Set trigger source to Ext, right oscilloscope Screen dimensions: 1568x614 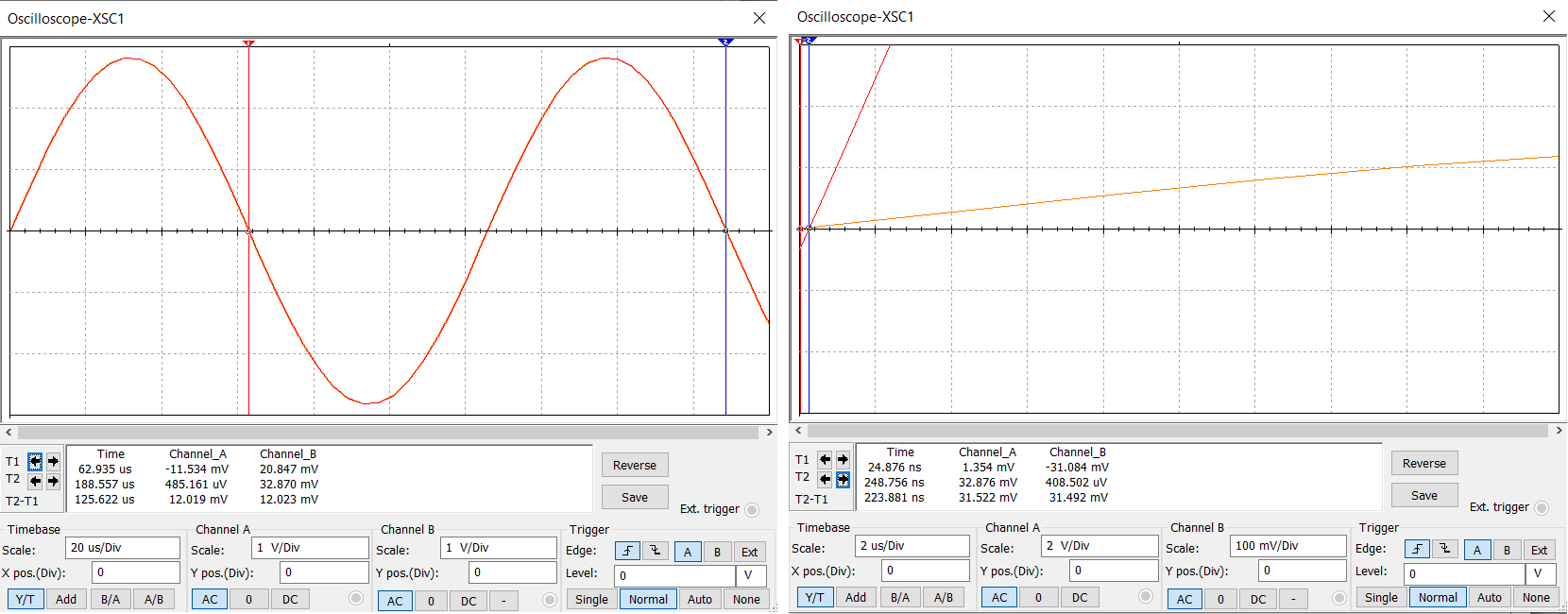(x=1540, y=550)
